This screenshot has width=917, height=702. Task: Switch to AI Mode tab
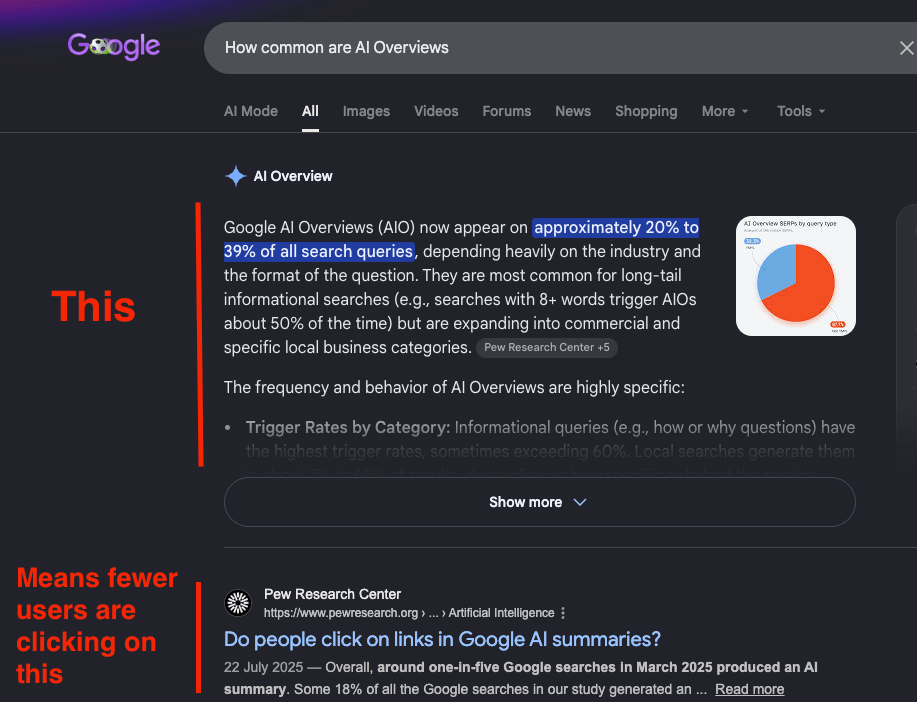tap(250, 111)
